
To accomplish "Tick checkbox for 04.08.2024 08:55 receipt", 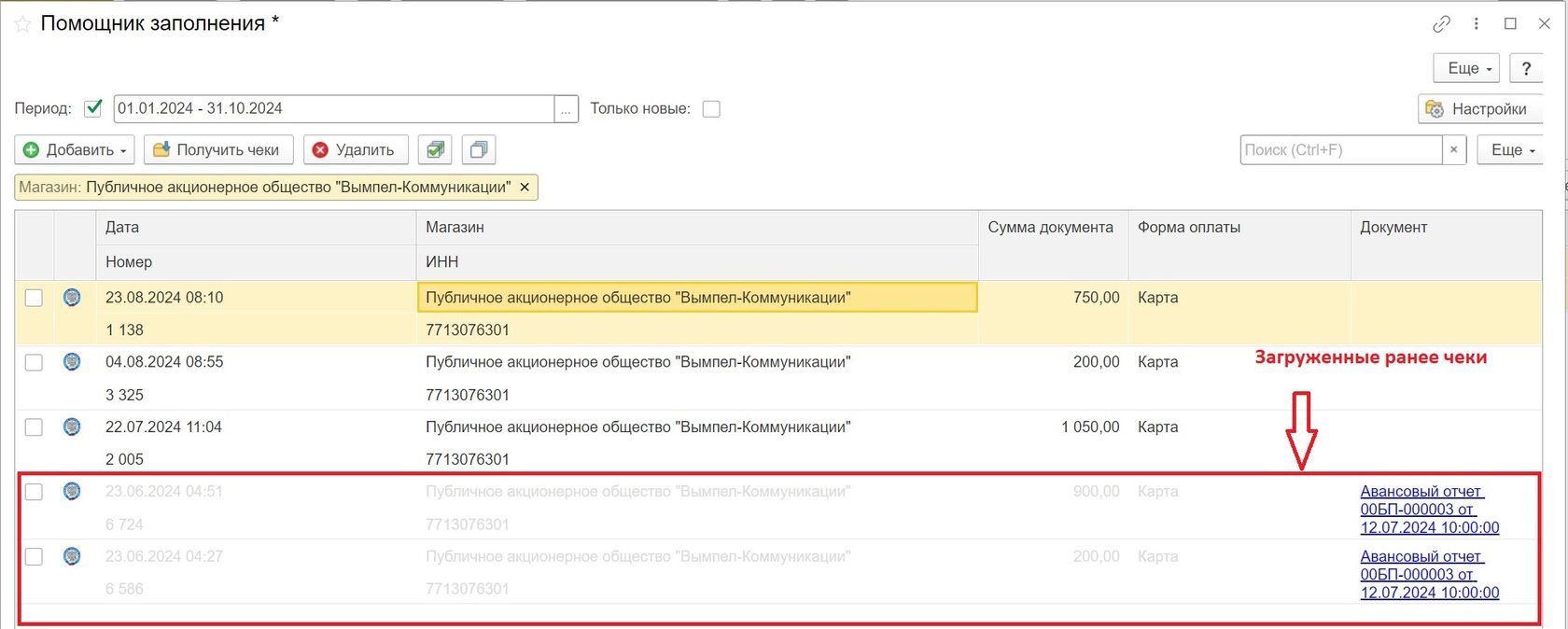I will [34, 362].
